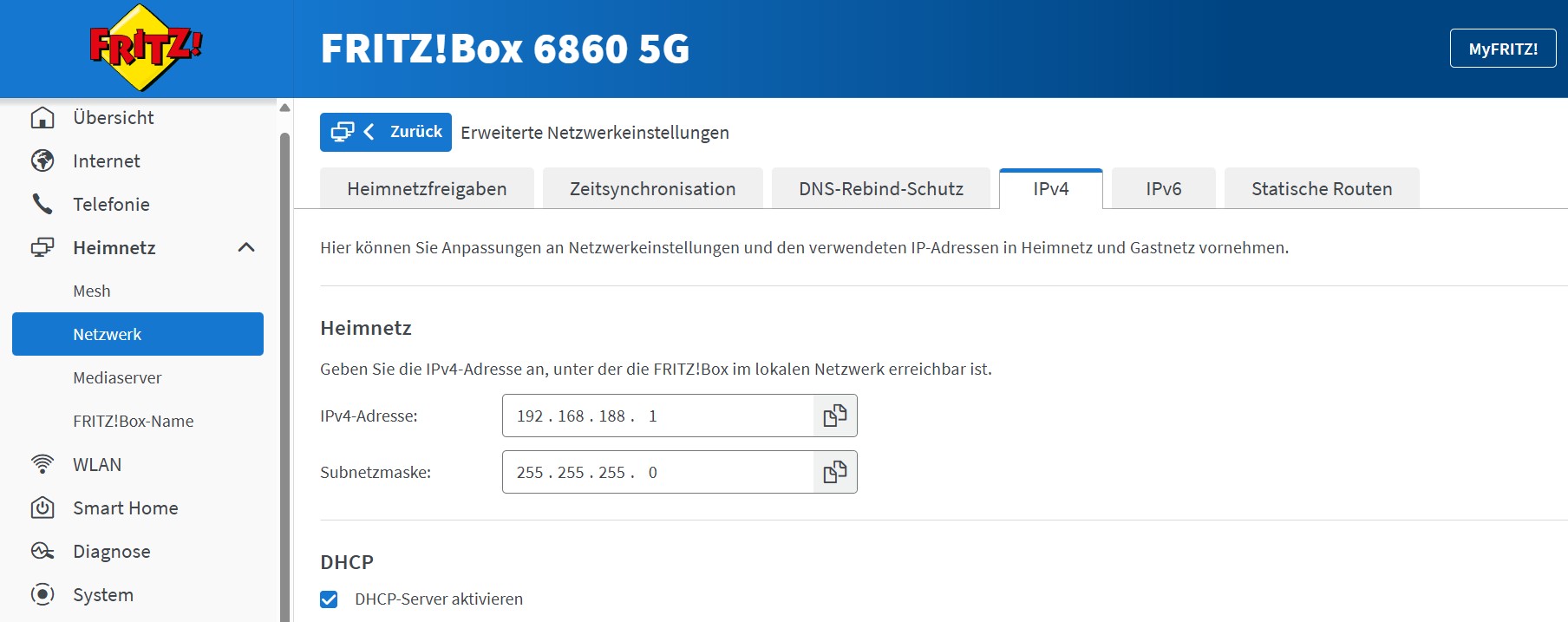Open Übersicht via the house icon
Image resolution: width=1568 pixels, height=622 pixels.
tap(42, 118)
